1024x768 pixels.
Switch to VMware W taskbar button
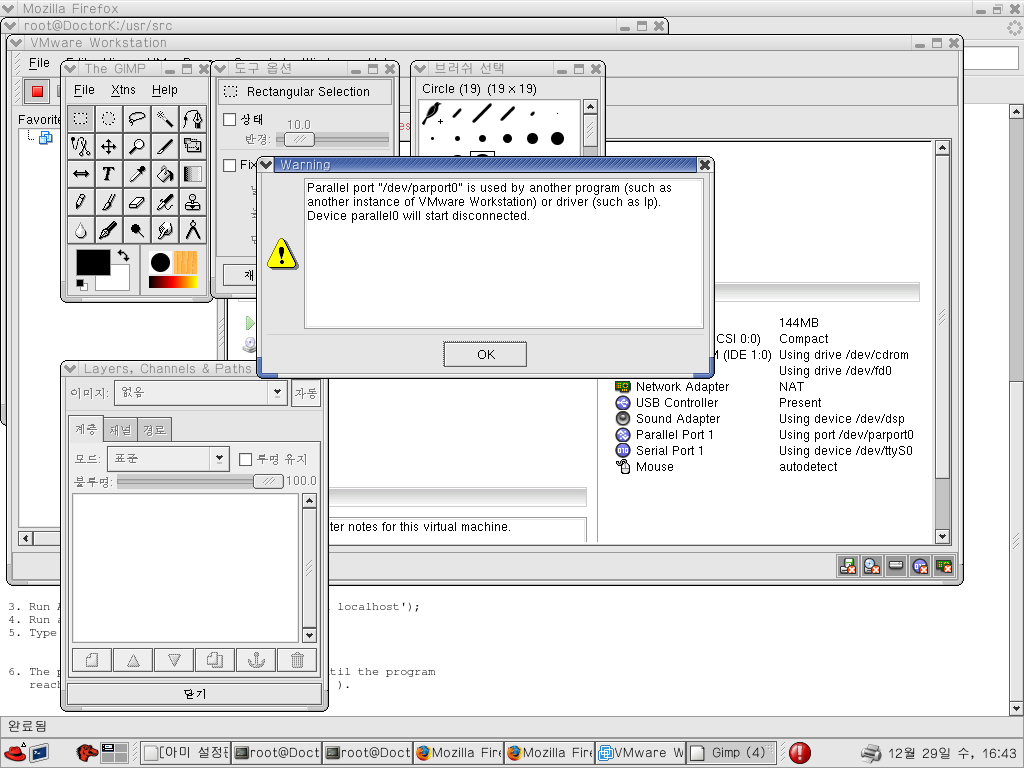pyautogui.click(x=641, y=753)
